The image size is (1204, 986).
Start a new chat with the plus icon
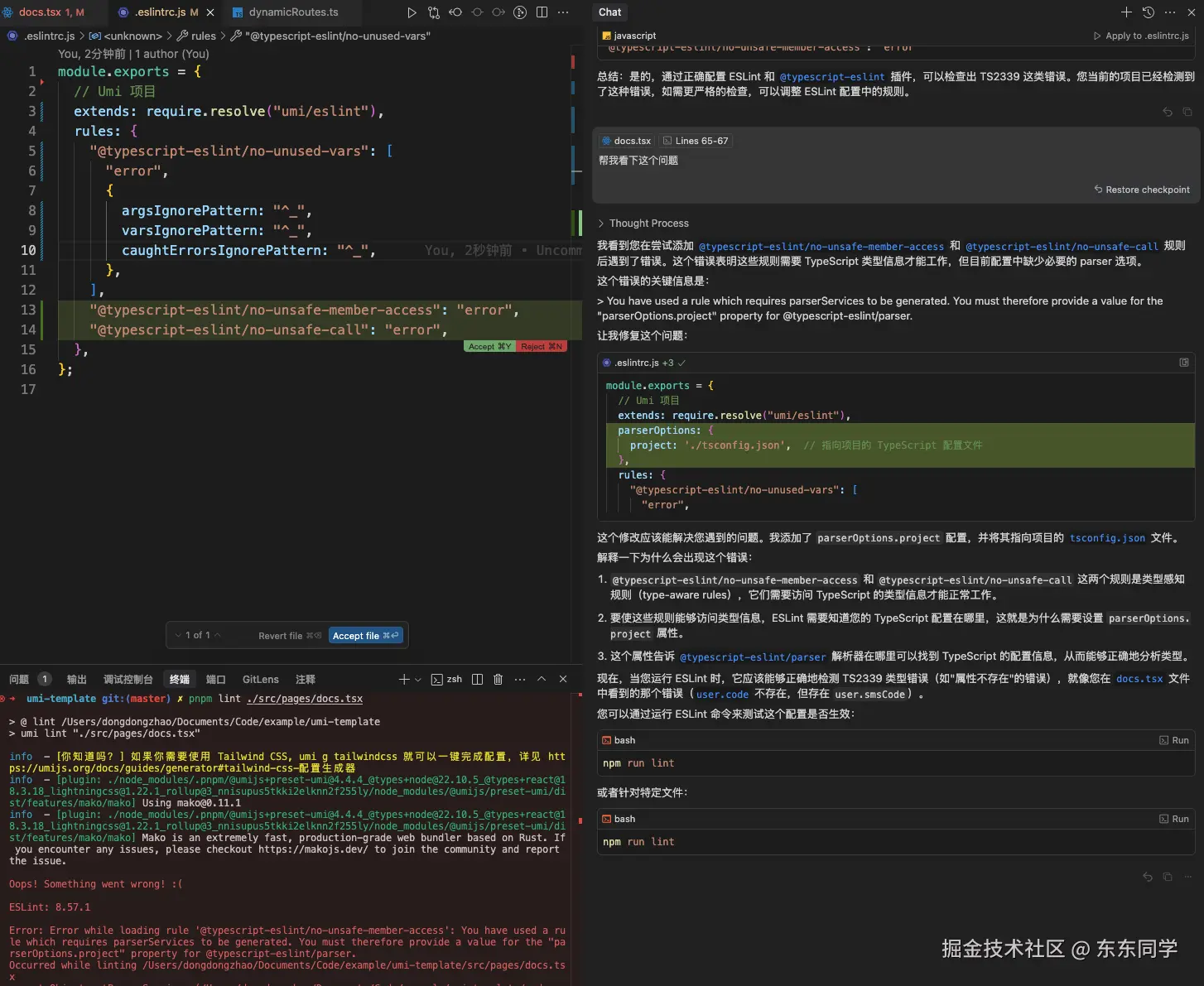point(1126,12)
